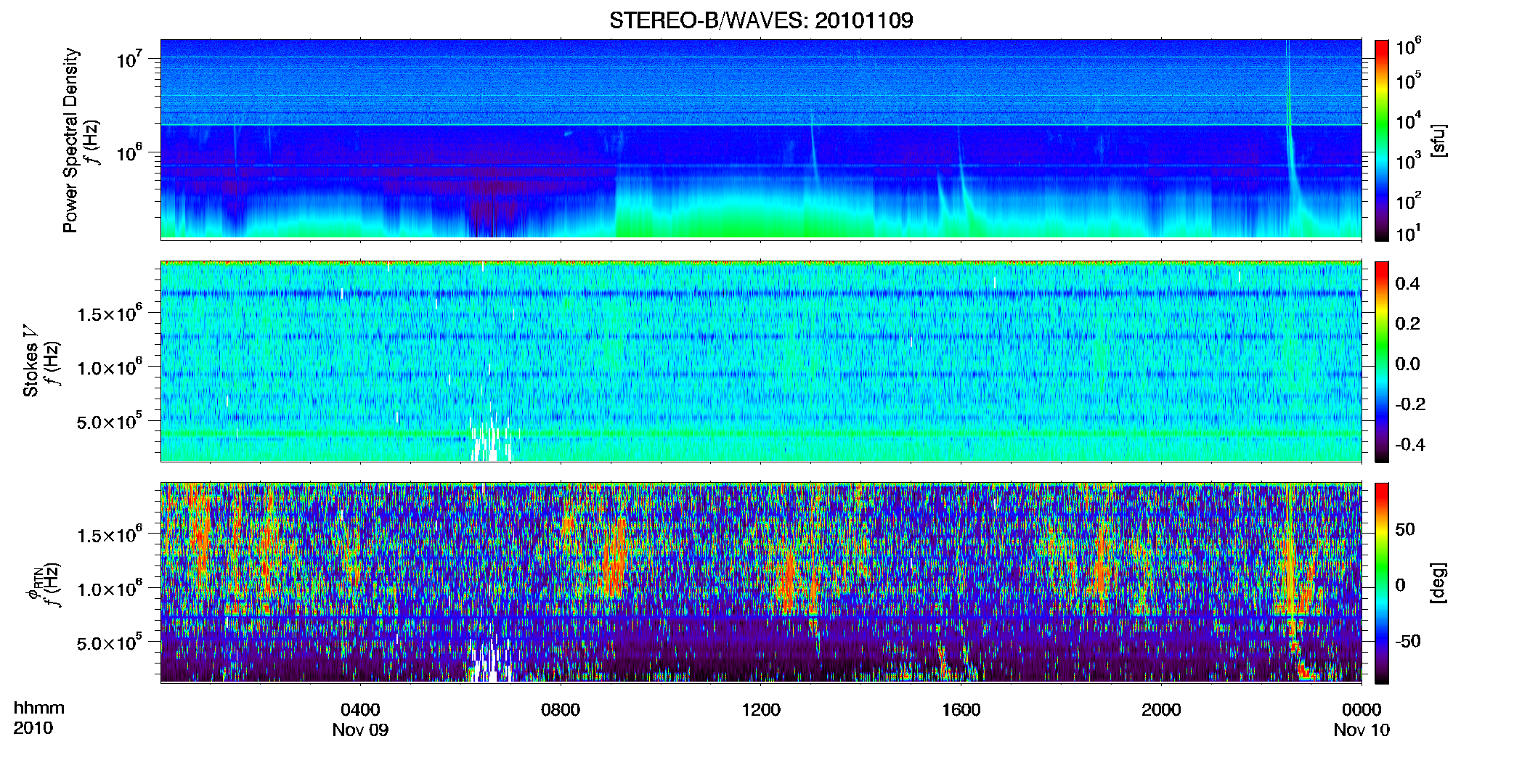This screenshot has height=784, width=1522.
Task: Click the φRTN panel 1.5×10^6 tick label
Action: pyautogui.click(x=109, y=534)
